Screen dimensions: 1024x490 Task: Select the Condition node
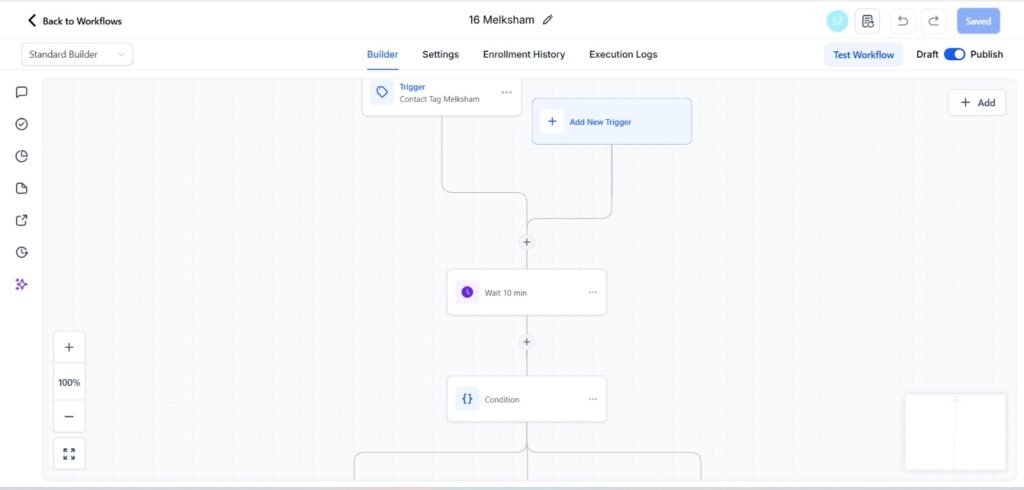[526, 399]
